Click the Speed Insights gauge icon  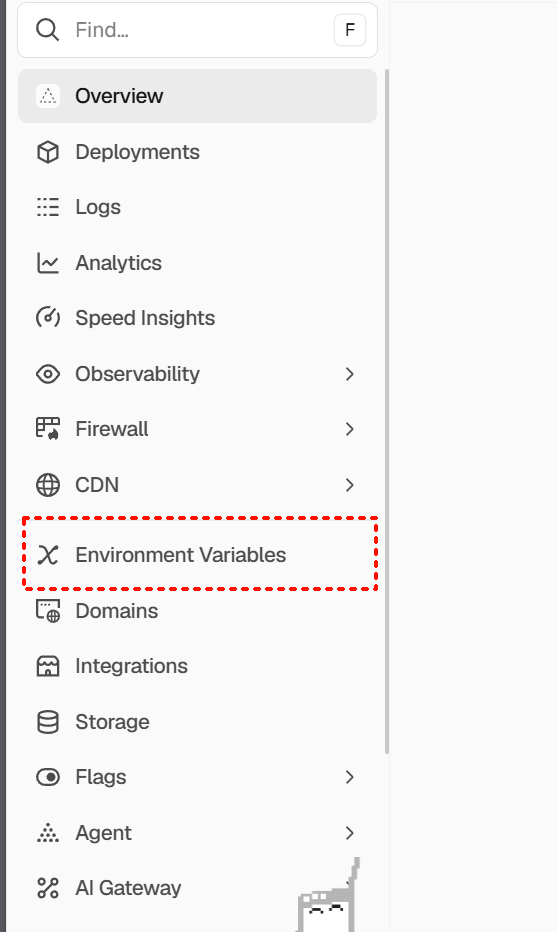48,318
